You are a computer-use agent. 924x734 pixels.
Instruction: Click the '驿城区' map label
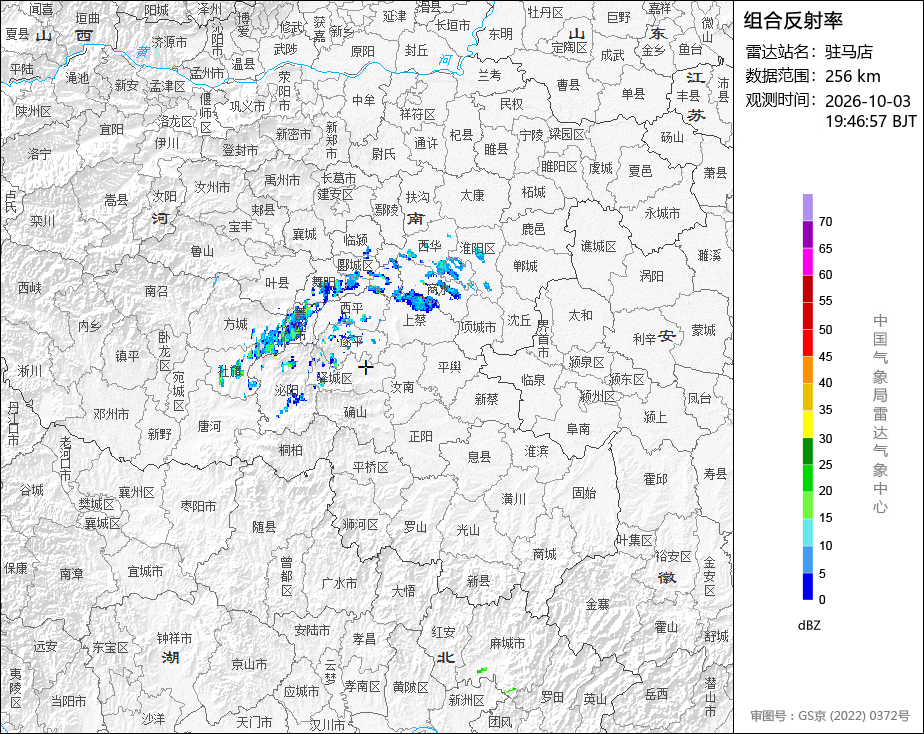coord(334,379)
